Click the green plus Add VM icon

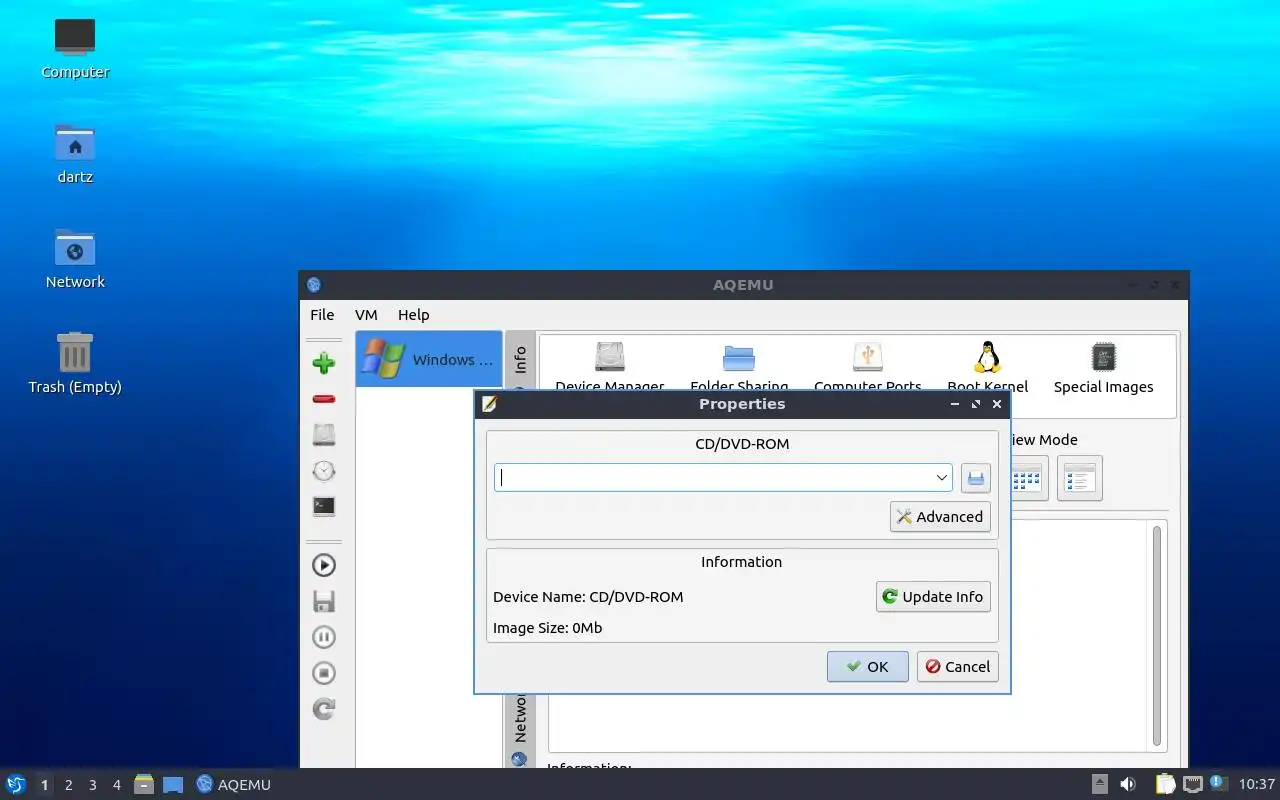click(x=323, y=363)
